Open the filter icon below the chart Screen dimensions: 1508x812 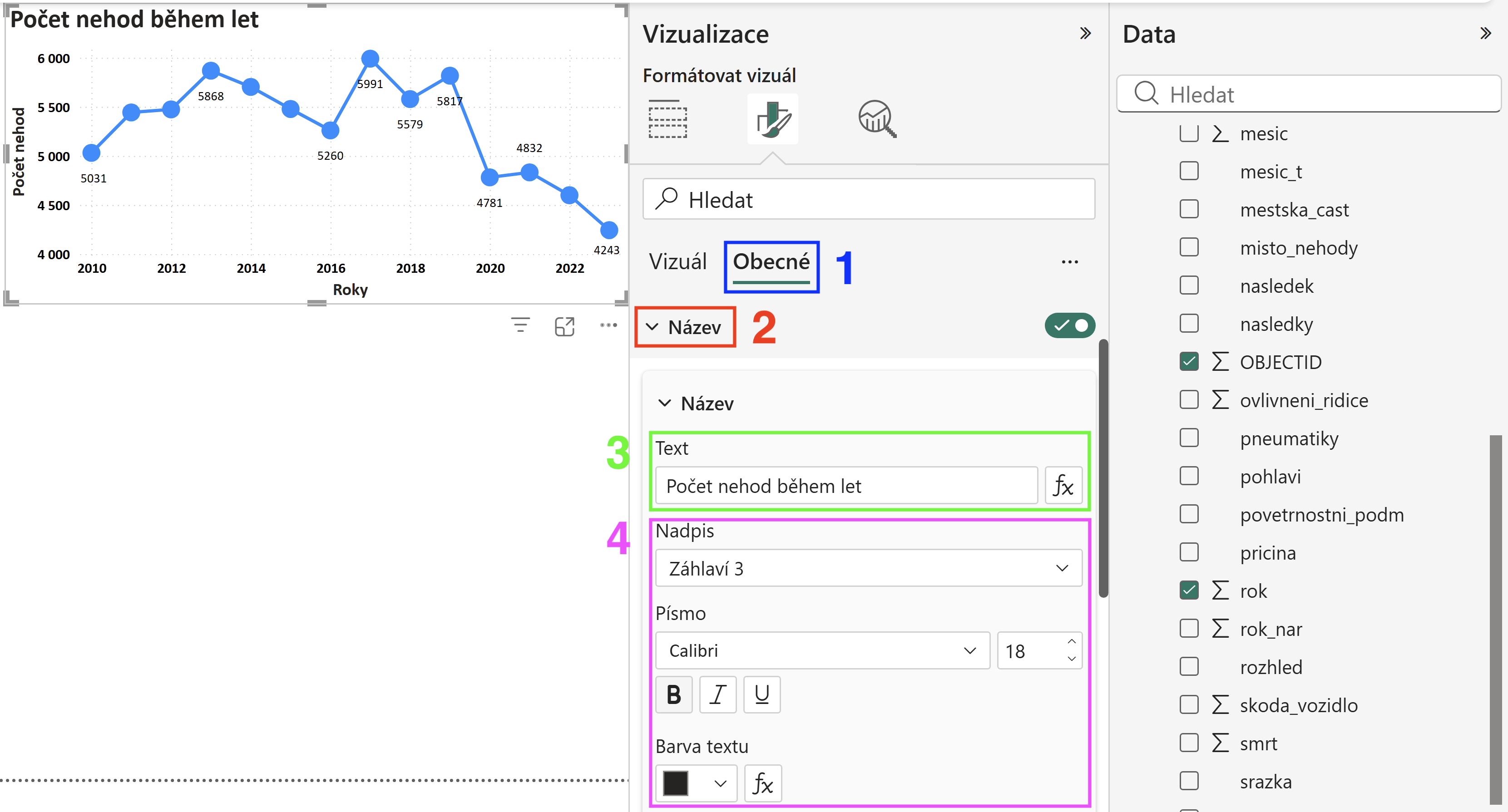point(520,325)
